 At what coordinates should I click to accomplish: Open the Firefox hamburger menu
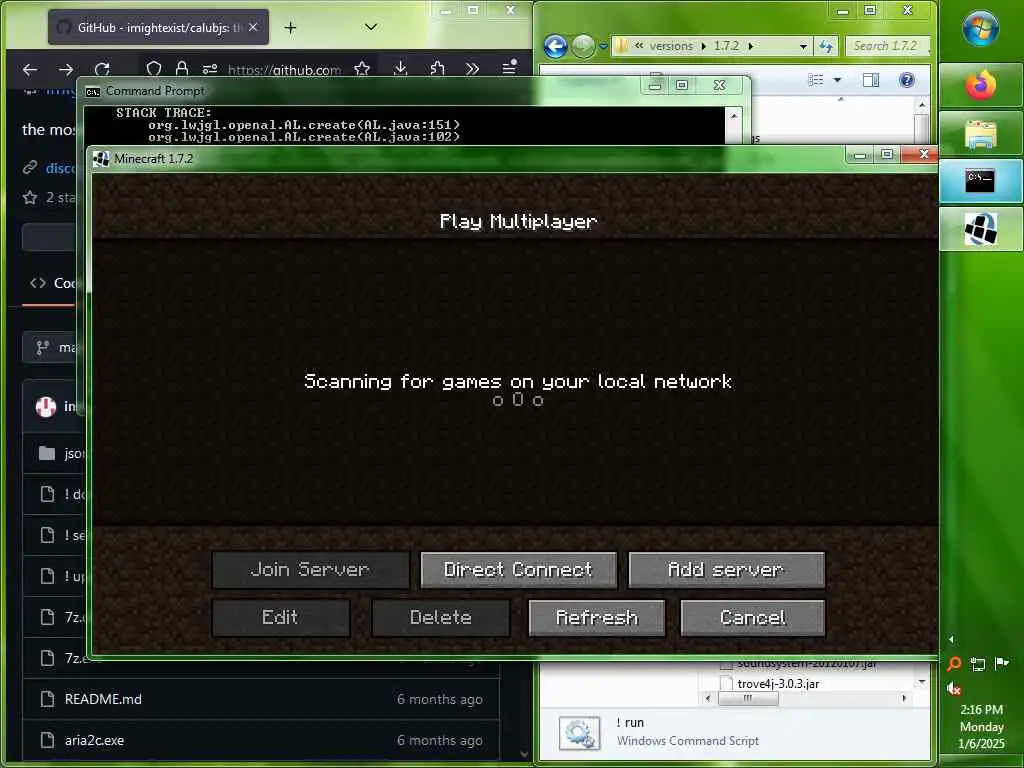point(509,68)
